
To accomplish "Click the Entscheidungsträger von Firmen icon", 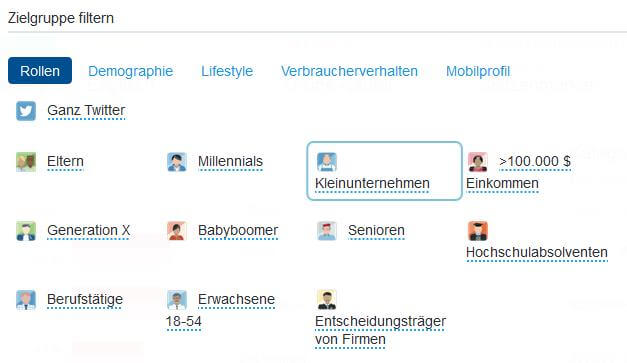I will coord(327,300).
